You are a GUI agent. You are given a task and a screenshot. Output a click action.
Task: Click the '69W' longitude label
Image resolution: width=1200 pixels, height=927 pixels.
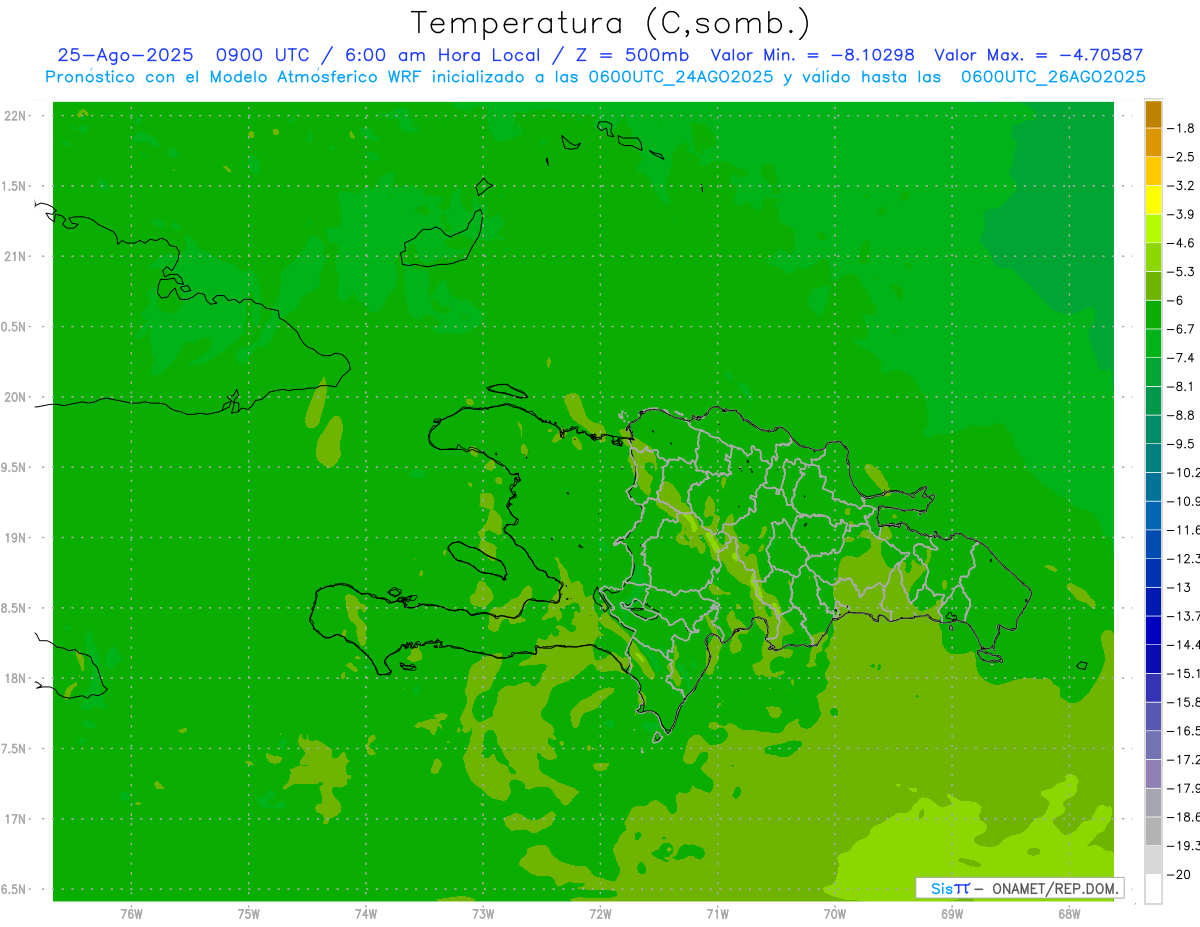click(x=952, y=914)
